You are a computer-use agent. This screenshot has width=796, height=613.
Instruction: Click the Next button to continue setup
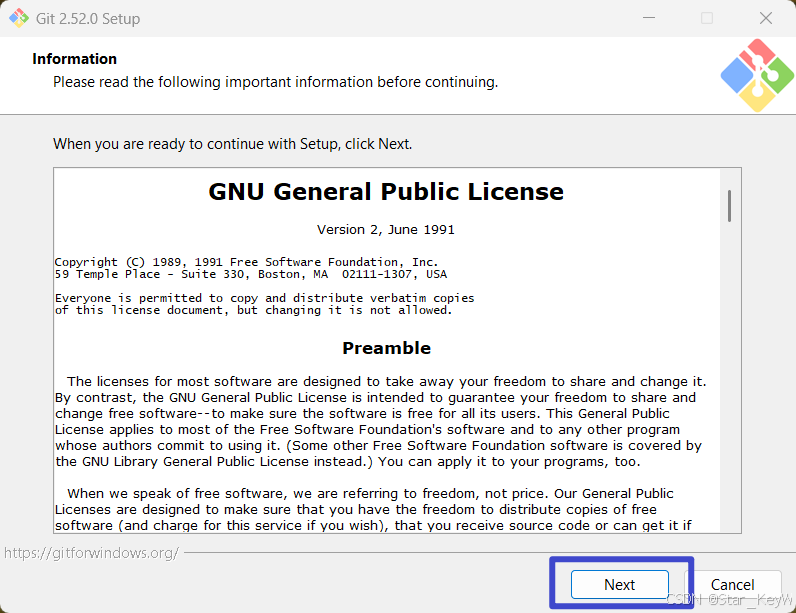[619, 584]
